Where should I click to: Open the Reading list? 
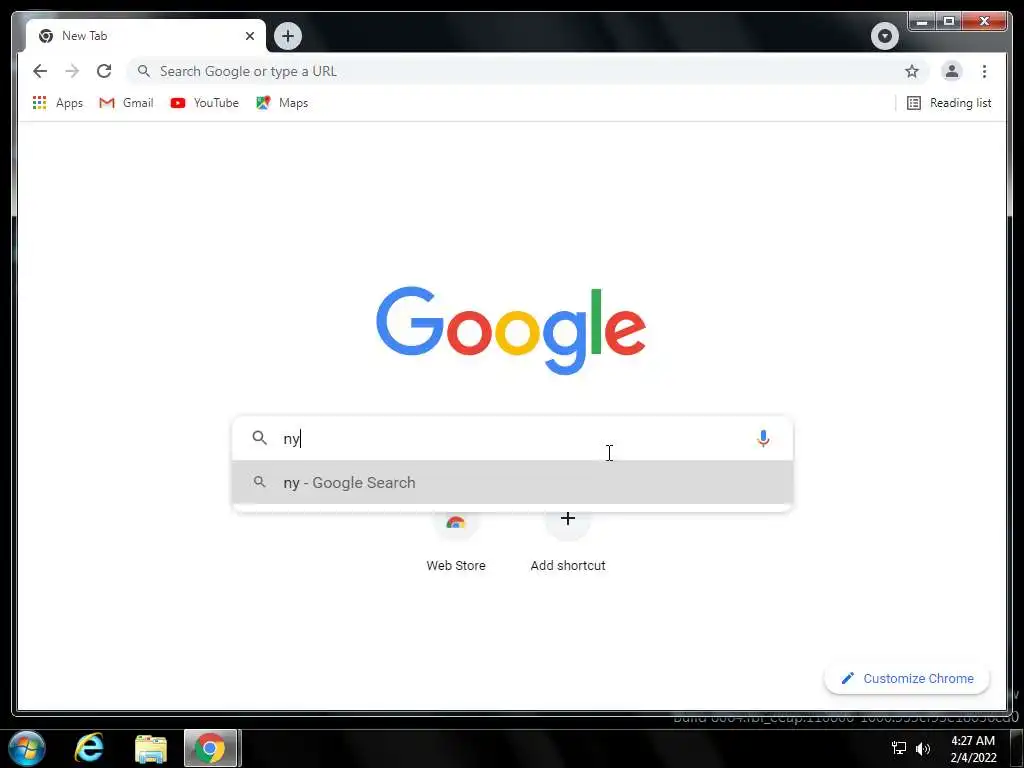pyautogui.click(x=949, y=103)
